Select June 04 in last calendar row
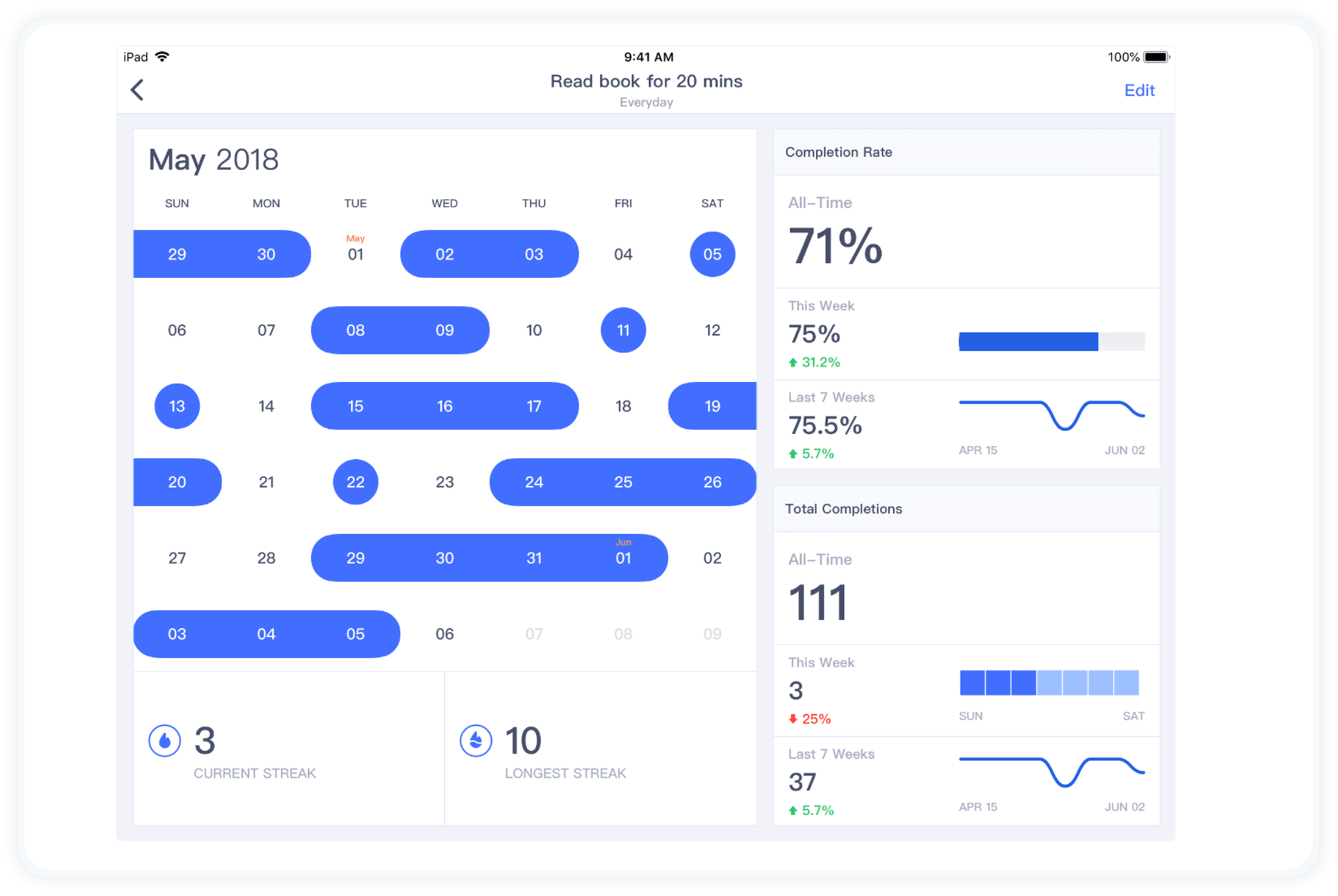Viewport: 1338px width, 896px height. [266, 634]
